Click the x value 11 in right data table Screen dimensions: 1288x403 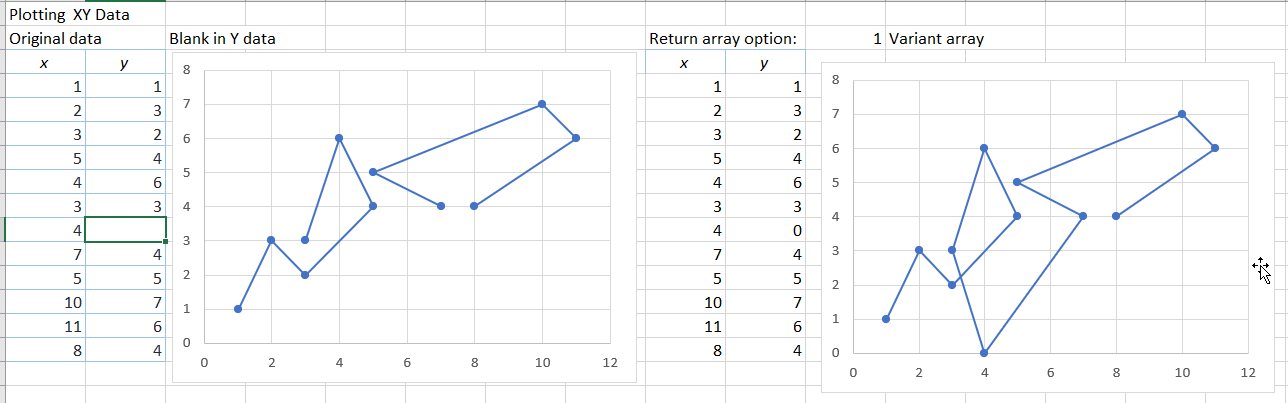pos(712,326)
